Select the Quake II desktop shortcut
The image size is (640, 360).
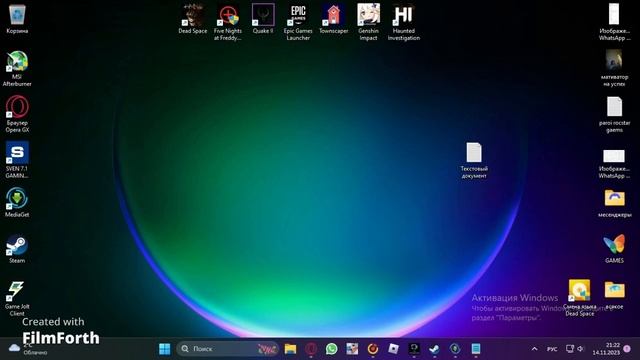tap(263, 19)
